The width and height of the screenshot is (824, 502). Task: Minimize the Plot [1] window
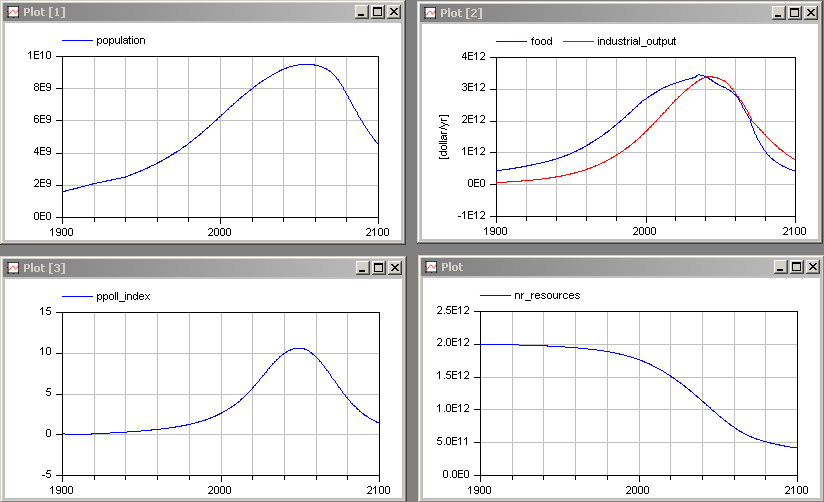click(362, 12)
